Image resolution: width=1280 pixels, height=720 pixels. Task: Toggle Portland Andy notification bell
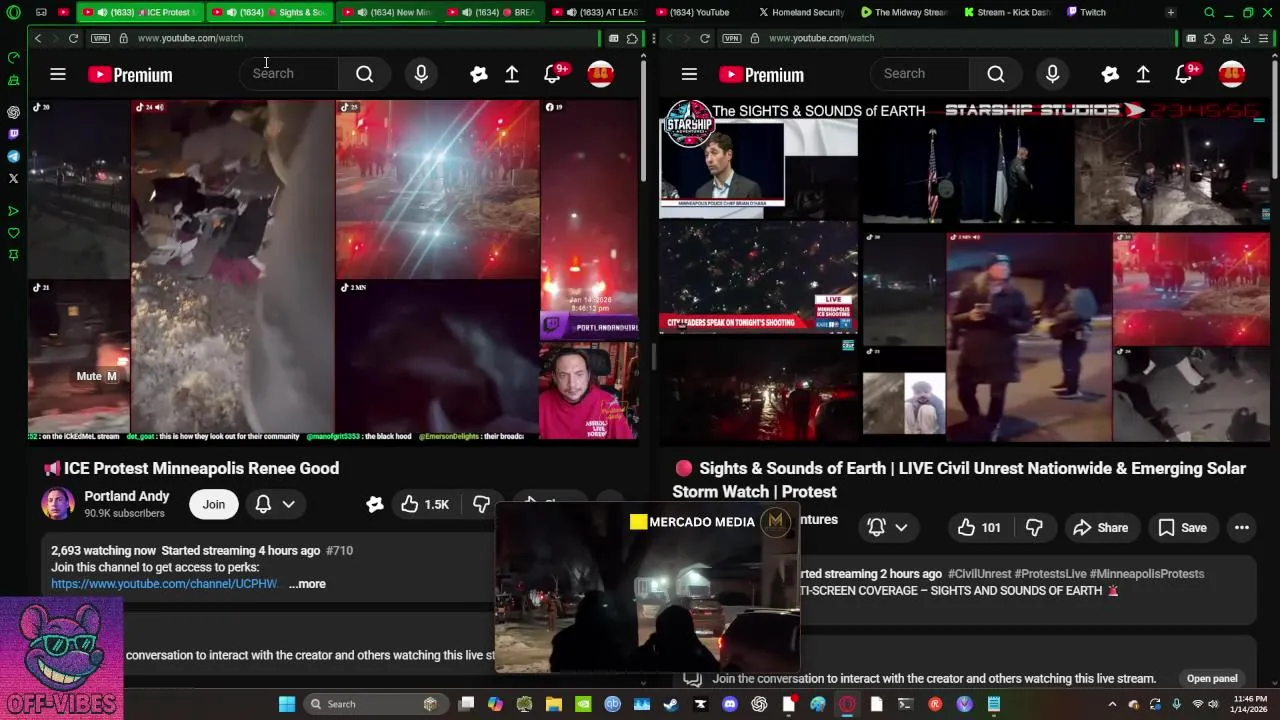263,504
